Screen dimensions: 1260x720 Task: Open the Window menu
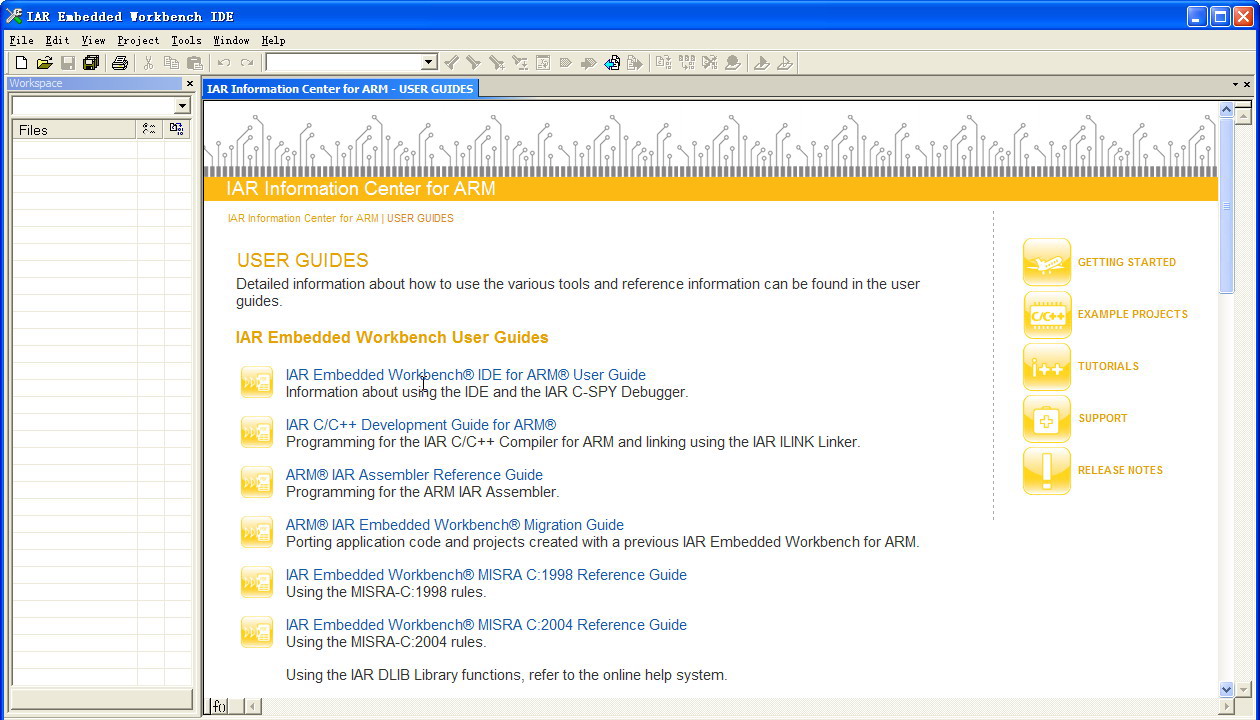pos(231,40)
